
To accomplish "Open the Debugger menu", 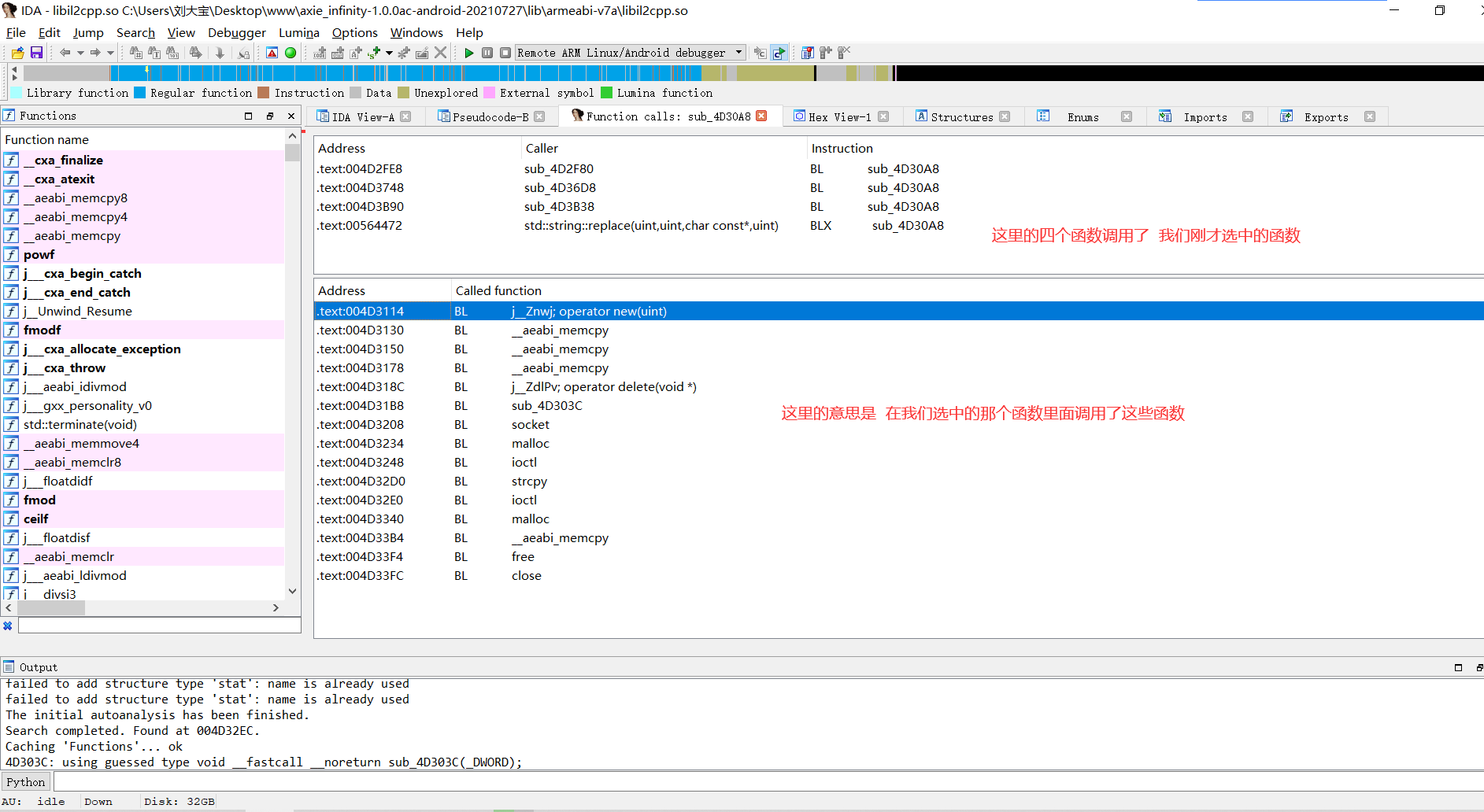I will tap(237, 32).
